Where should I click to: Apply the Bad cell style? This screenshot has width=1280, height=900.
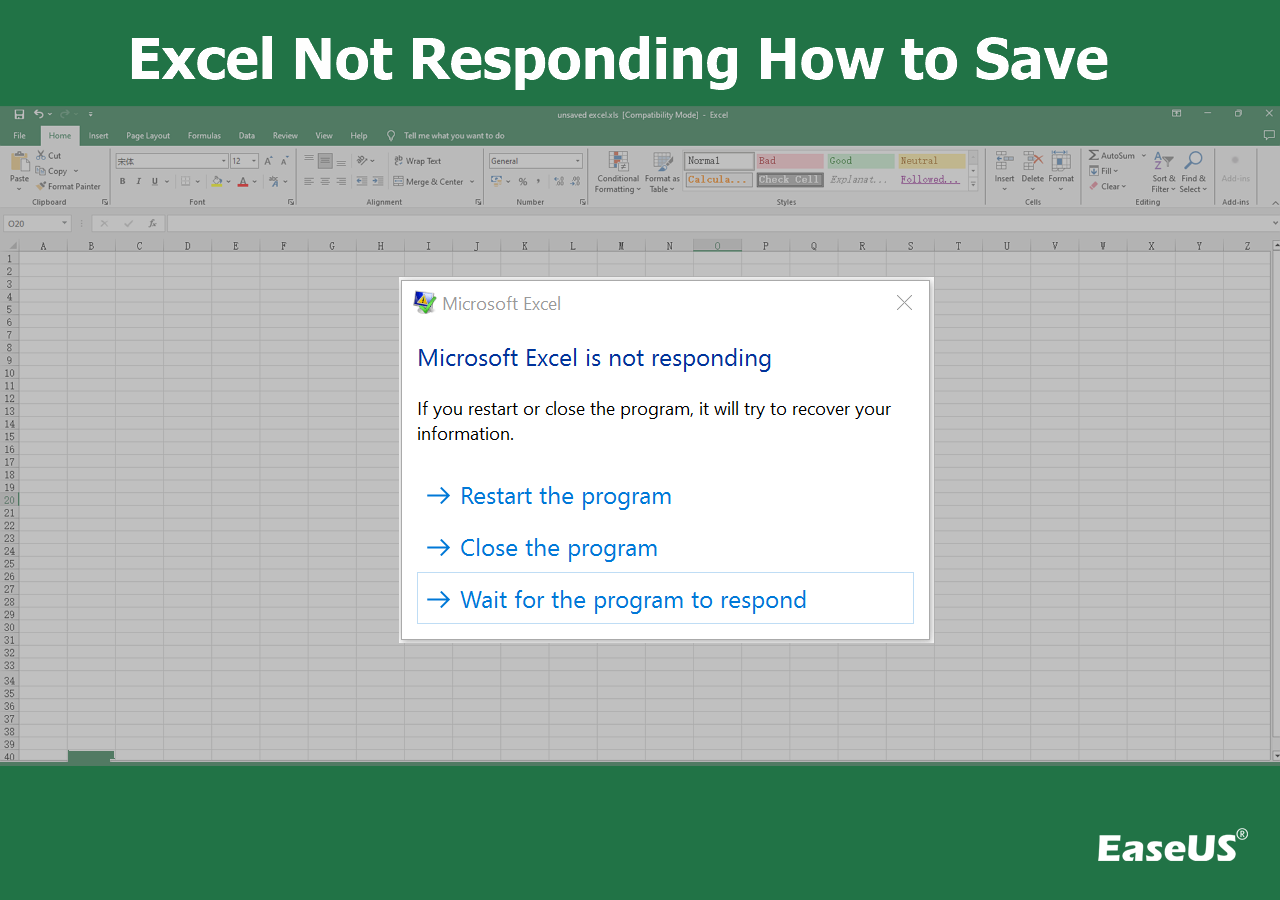pos(789,161)
